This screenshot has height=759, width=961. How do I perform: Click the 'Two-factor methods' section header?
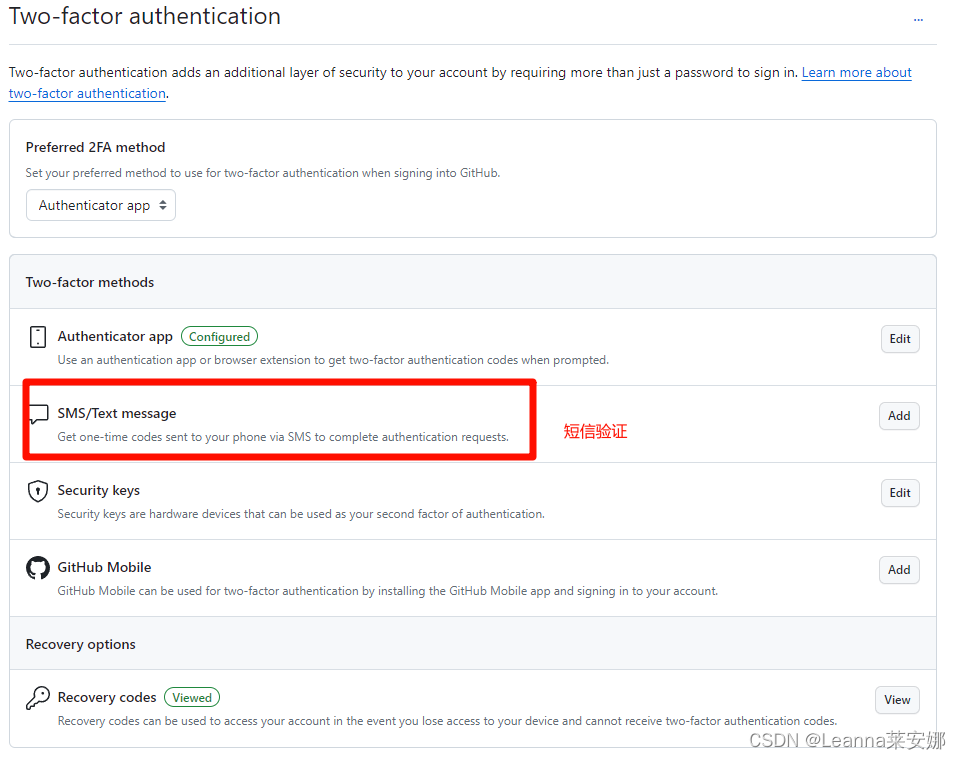(89, 282)
